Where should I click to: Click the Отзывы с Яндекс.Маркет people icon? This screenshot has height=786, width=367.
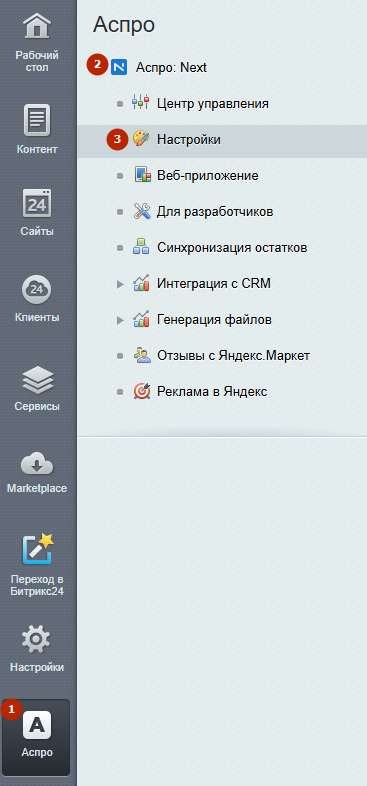tap(141, 355)
